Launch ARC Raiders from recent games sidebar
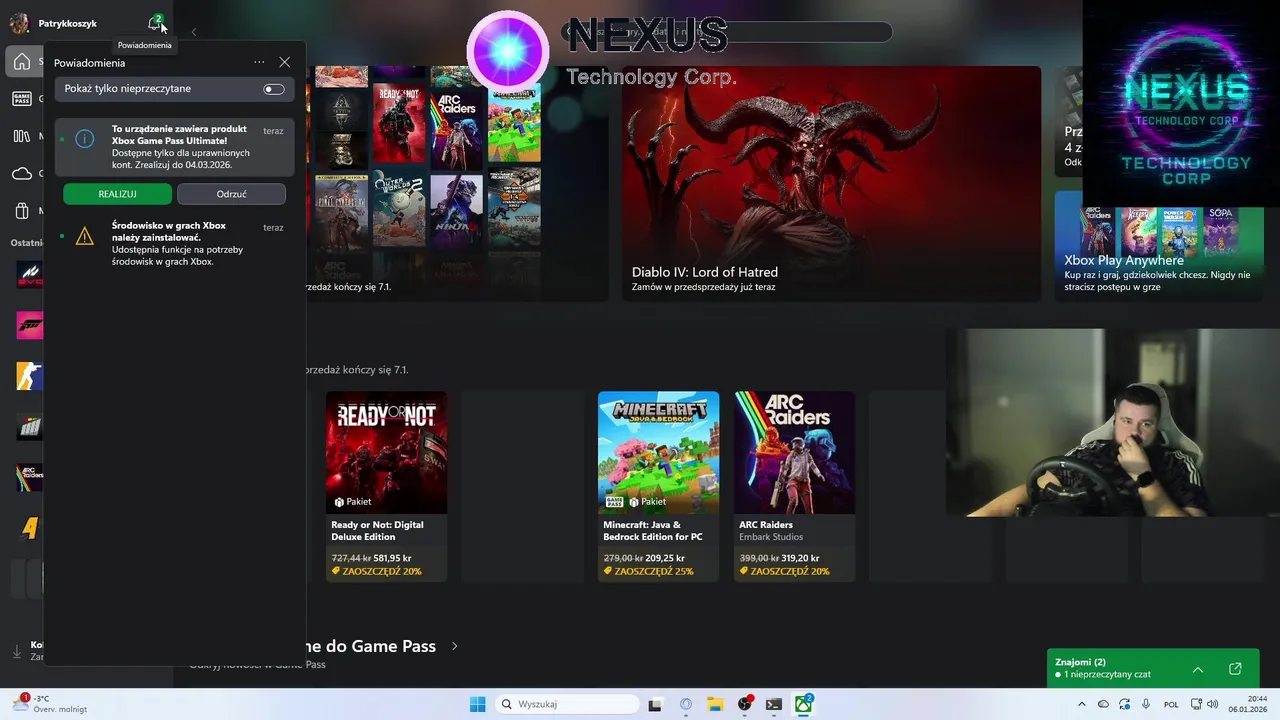The height and width of the screenshot is (720, 1280). click(29, 478)
